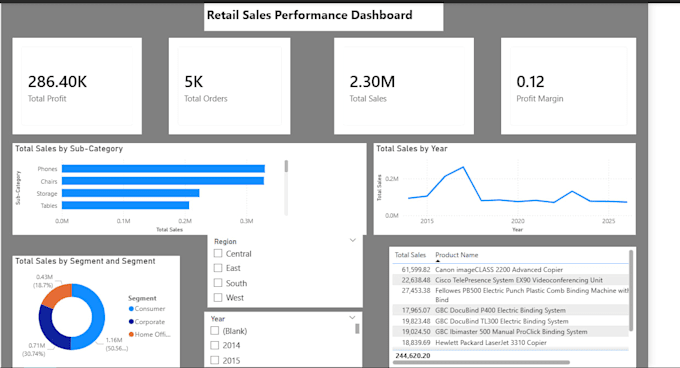
Task: Select the Hewlett Packard LaserJet 3310 Copier row
Action: tap(510, 342)
